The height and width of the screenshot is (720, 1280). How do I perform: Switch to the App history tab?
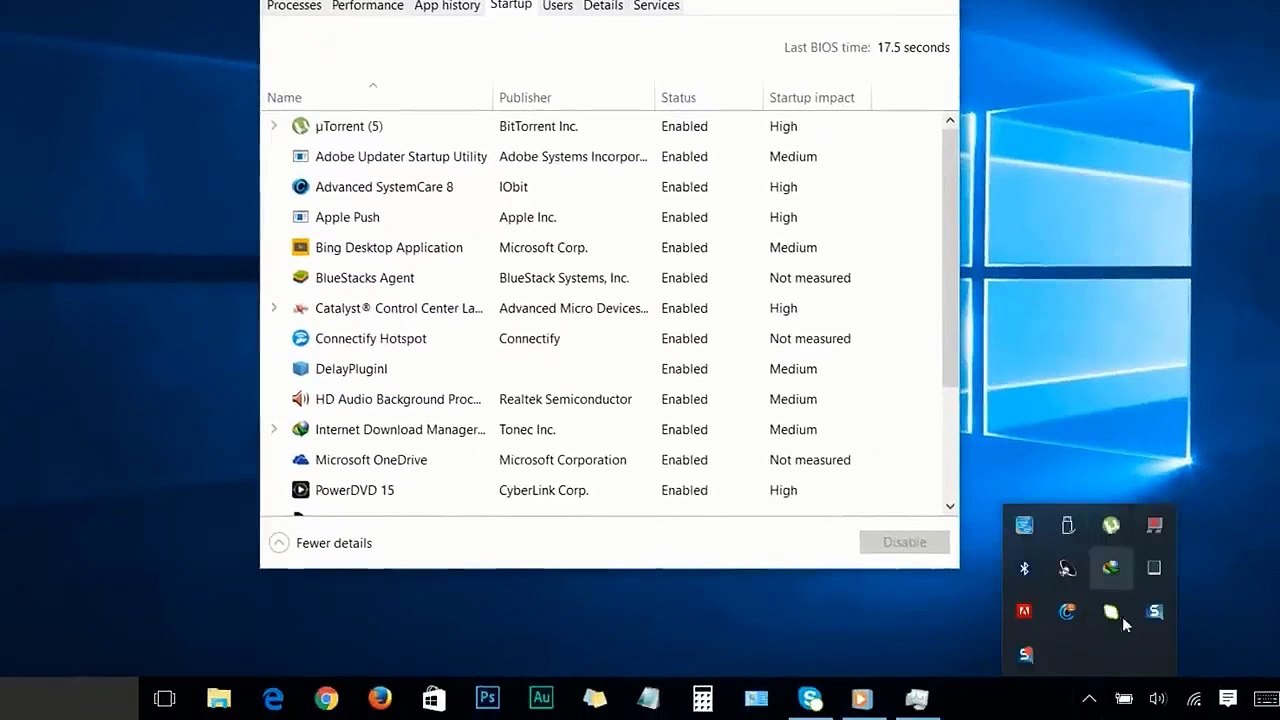(x=447, y=6)
